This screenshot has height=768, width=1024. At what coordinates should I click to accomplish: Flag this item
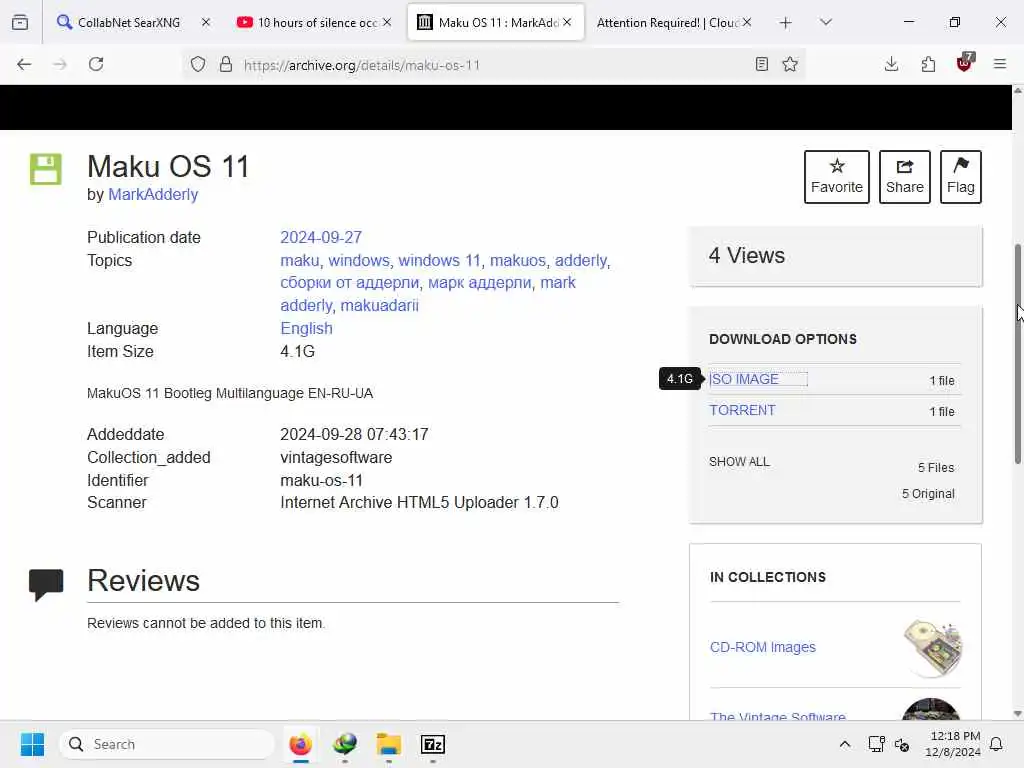point(961,177)
